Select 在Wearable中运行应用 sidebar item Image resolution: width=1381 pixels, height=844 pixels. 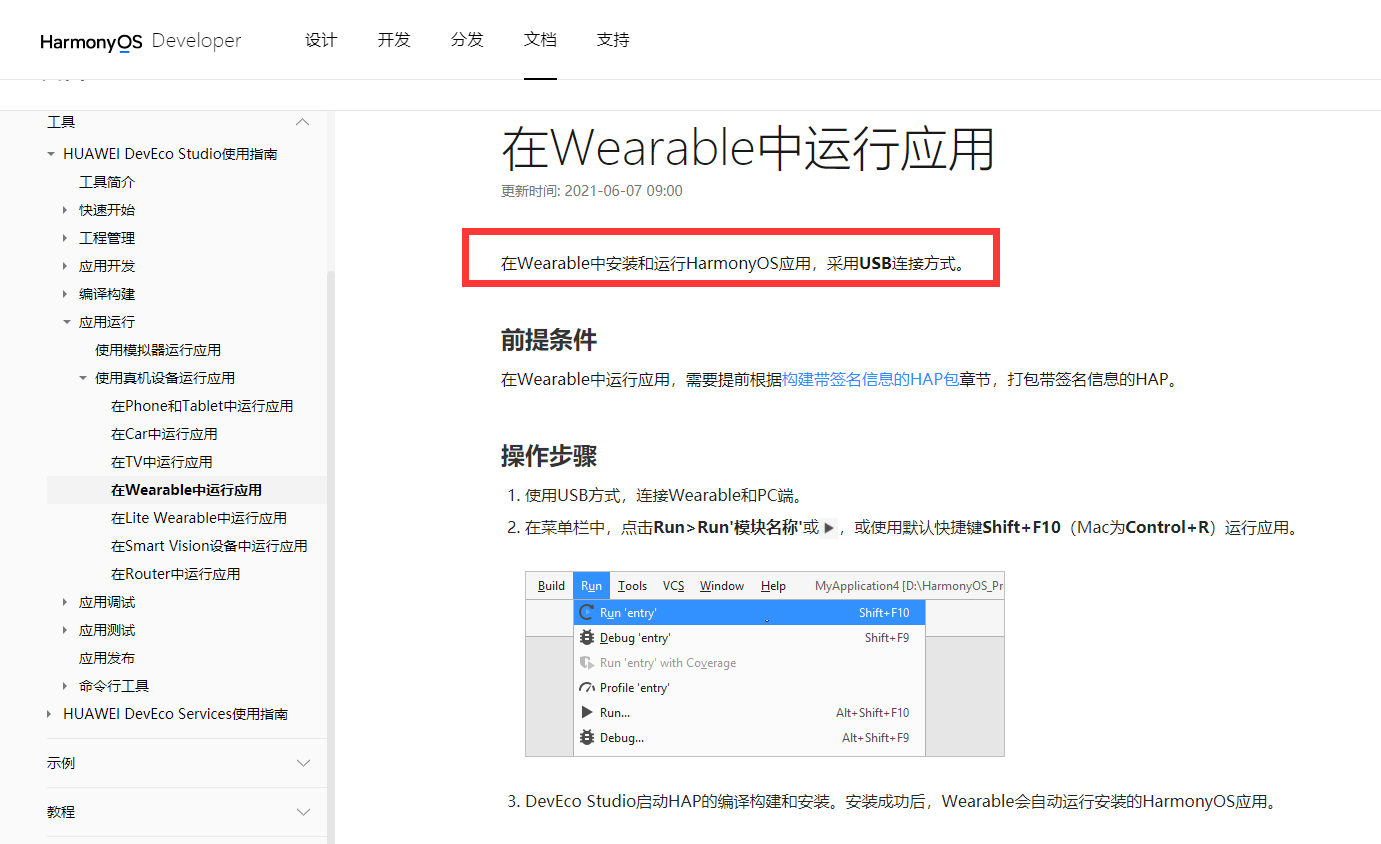pyautogui.click(x=186, y=490)
